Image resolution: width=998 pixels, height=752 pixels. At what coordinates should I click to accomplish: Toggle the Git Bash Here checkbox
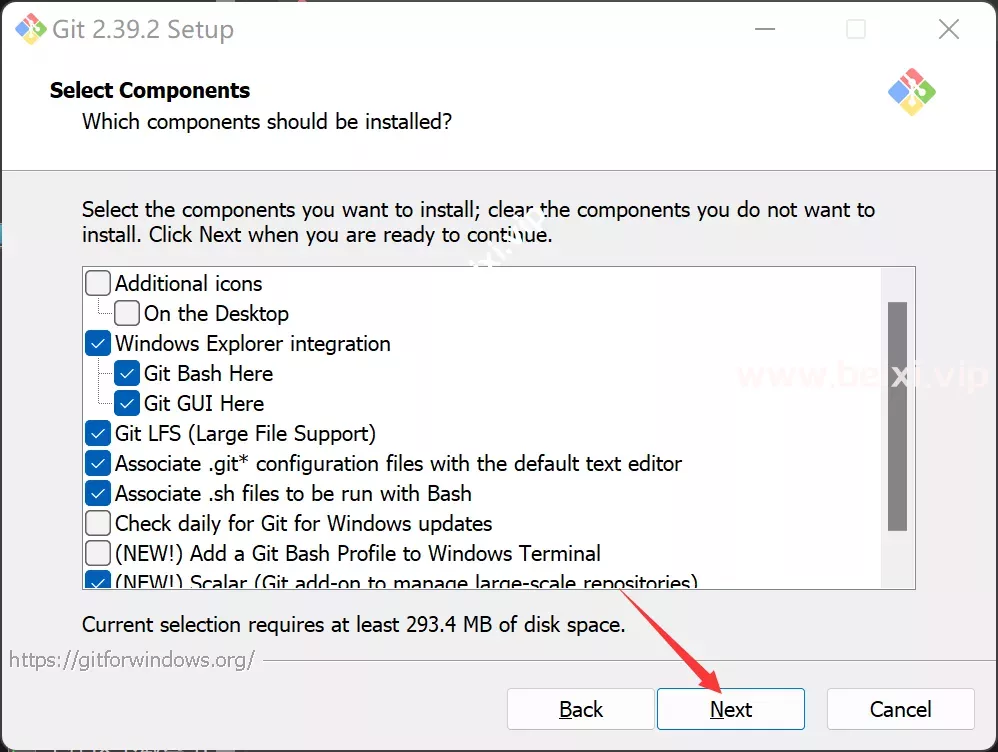[x=127, y=374]
